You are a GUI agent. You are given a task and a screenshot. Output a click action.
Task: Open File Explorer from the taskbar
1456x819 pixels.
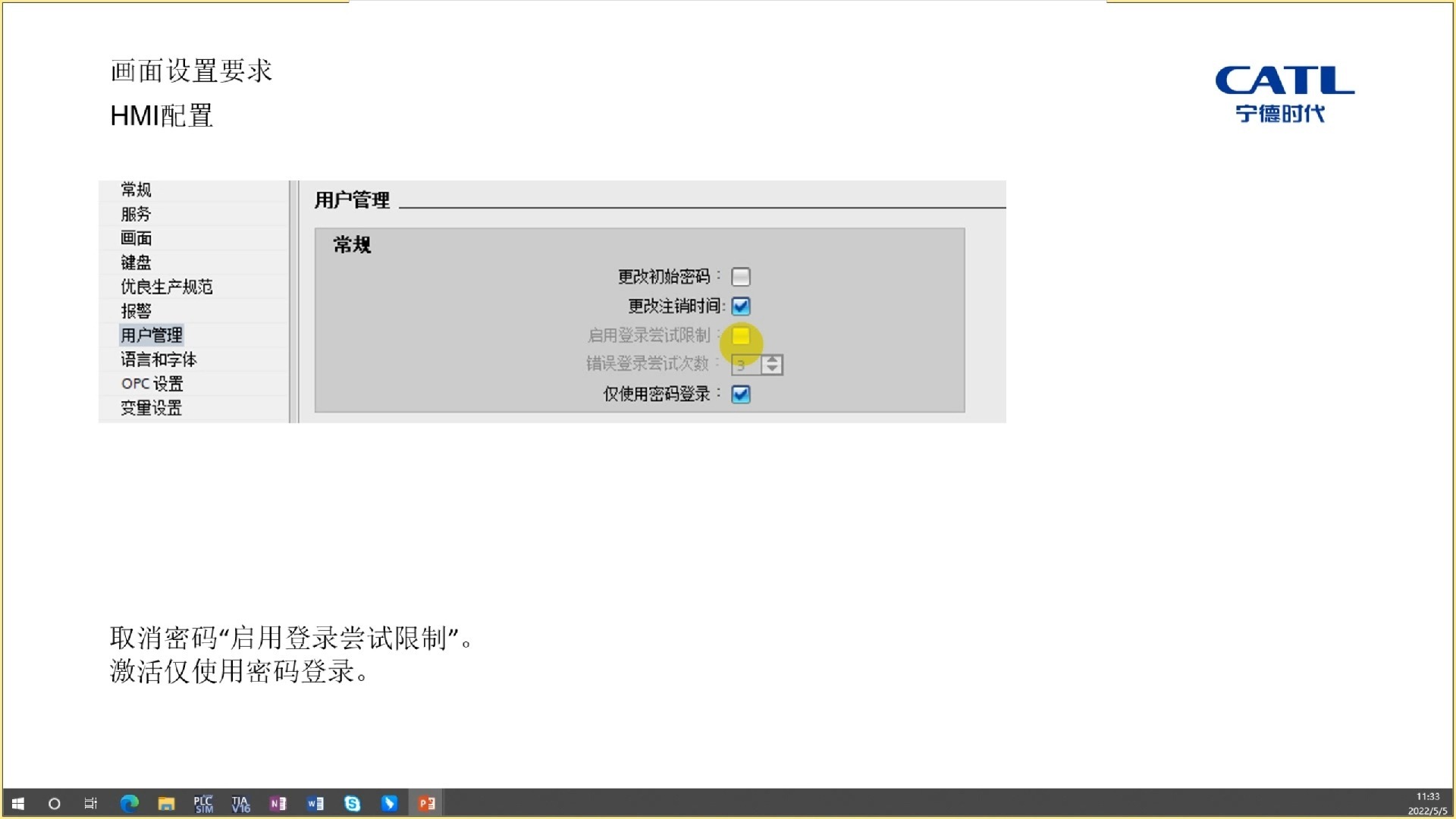coord(165,803)
